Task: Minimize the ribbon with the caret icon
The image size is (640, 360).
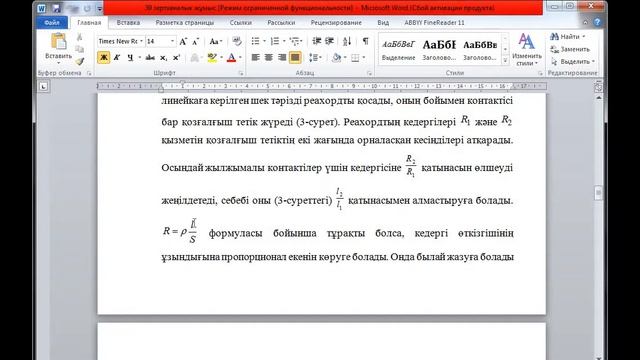Action: tap(585, 22)
